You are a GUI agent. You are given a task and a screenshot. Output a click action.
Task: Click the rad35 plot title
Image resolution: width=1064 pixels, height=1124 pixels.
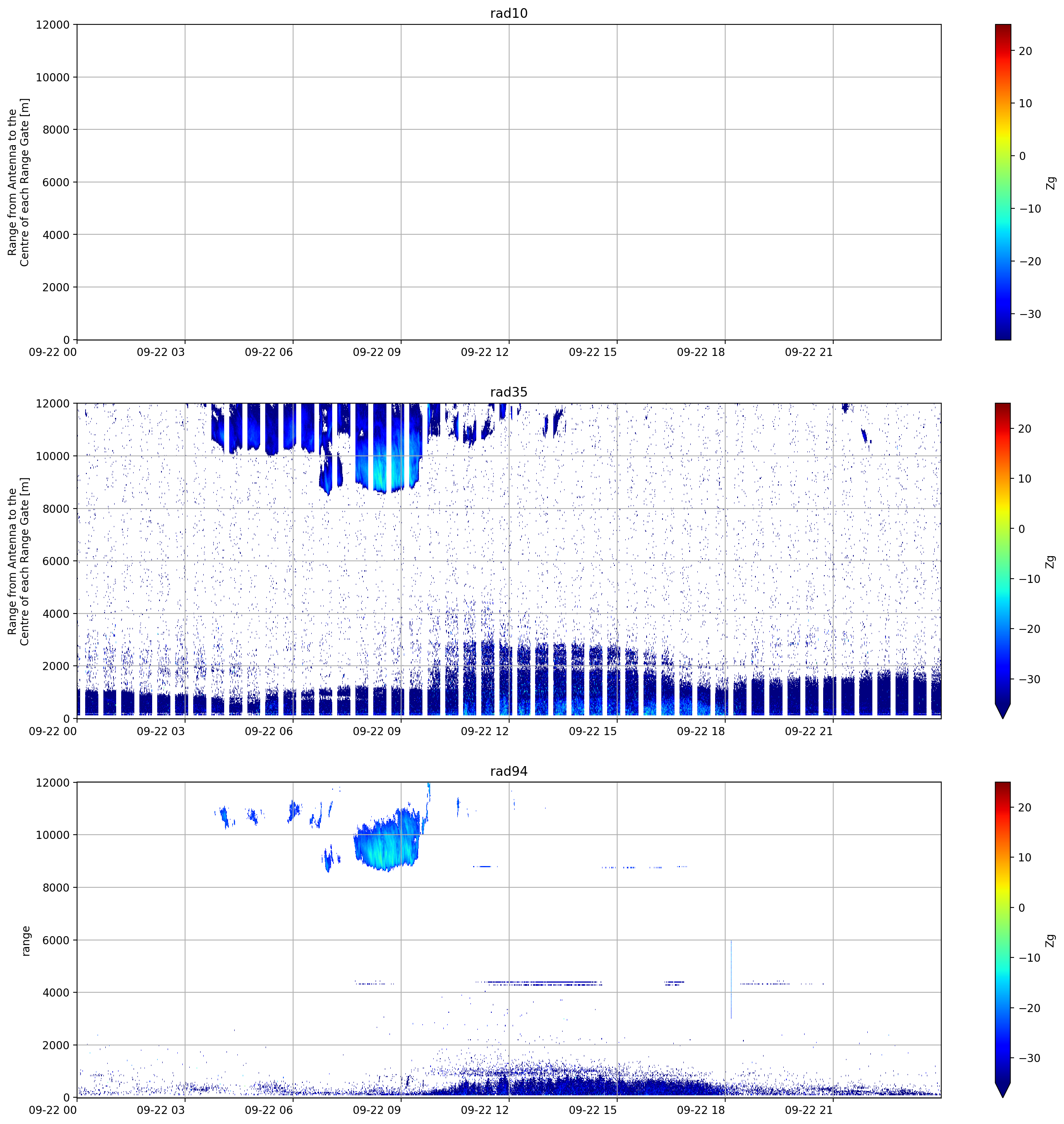(x=509, y=392)
